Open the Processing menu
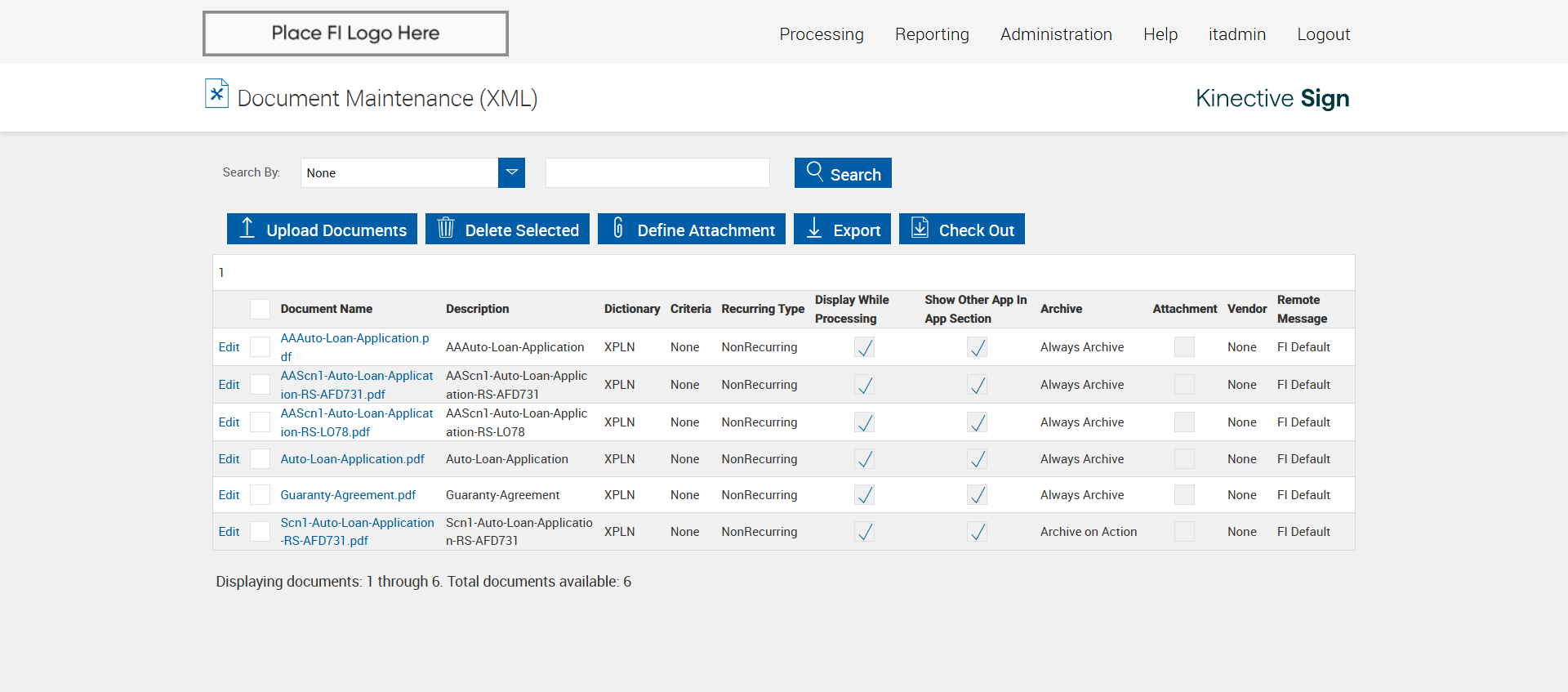1568x692 pixels. coord(821,34)
